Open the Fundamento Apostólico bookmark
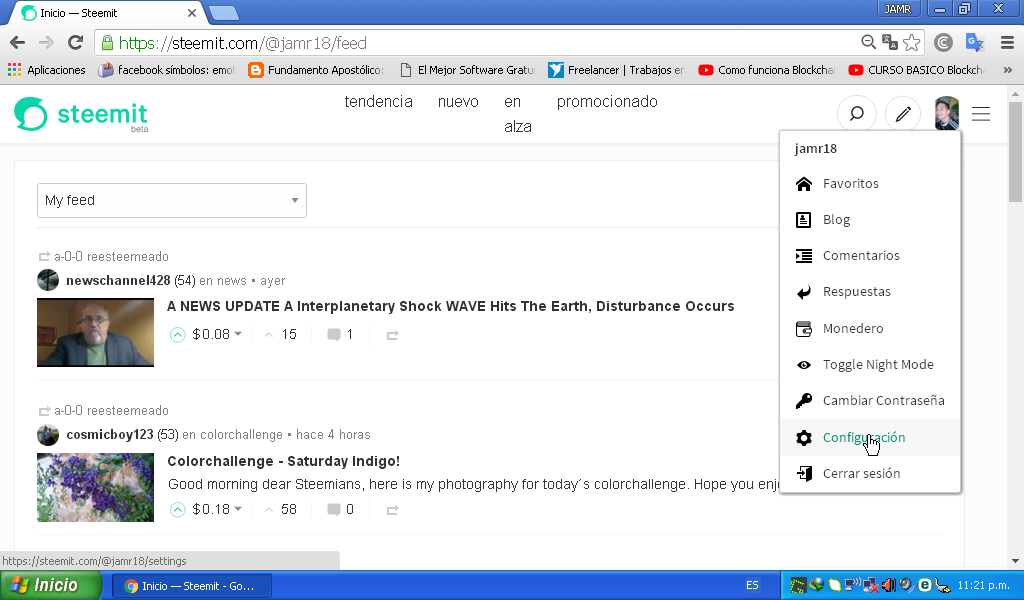The height and width of the screenshot is (600, 1024). pos(316,70)
